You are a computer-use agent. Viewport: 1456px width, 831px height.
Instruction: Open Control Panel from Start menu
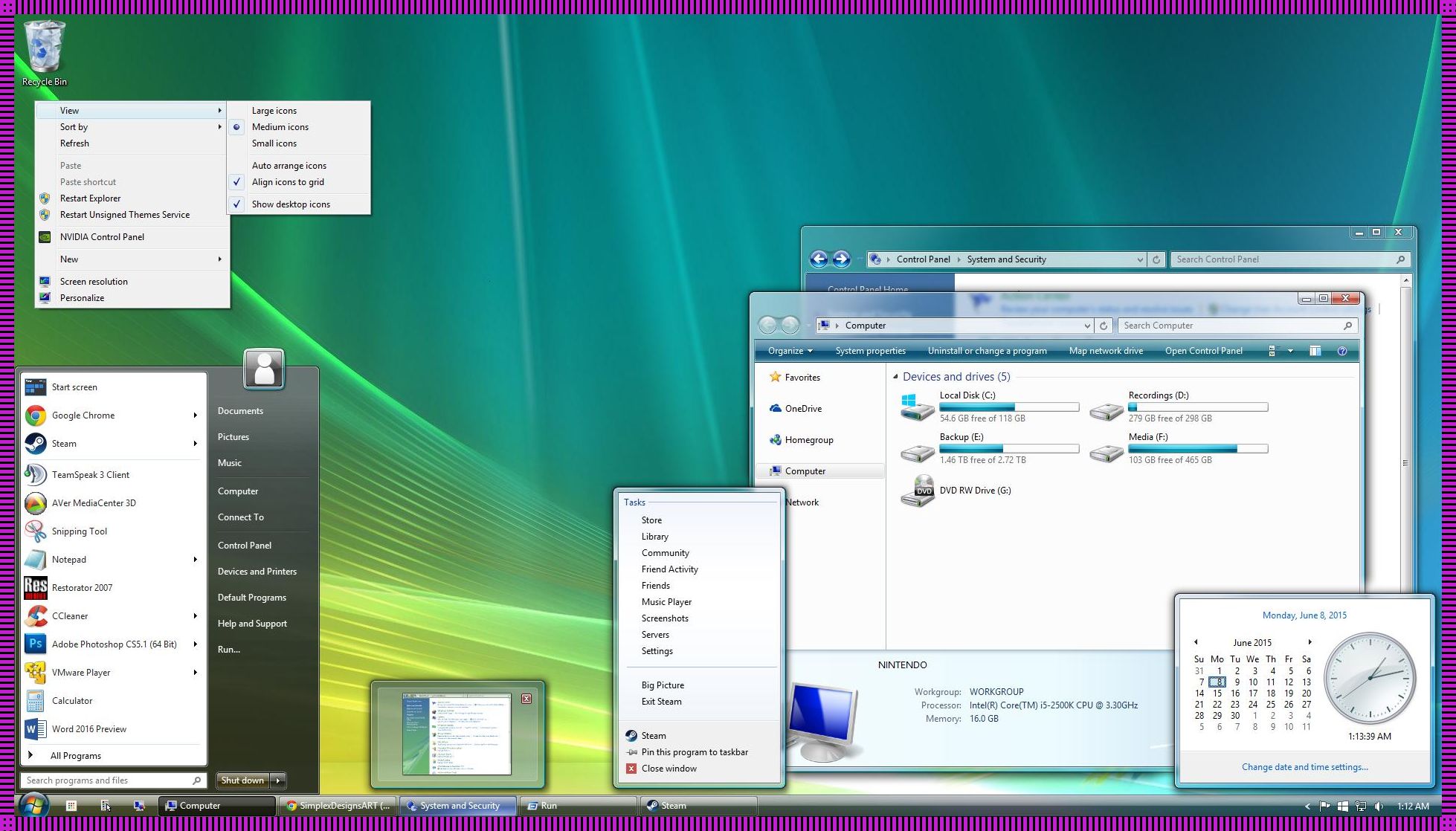pos(245,546)
